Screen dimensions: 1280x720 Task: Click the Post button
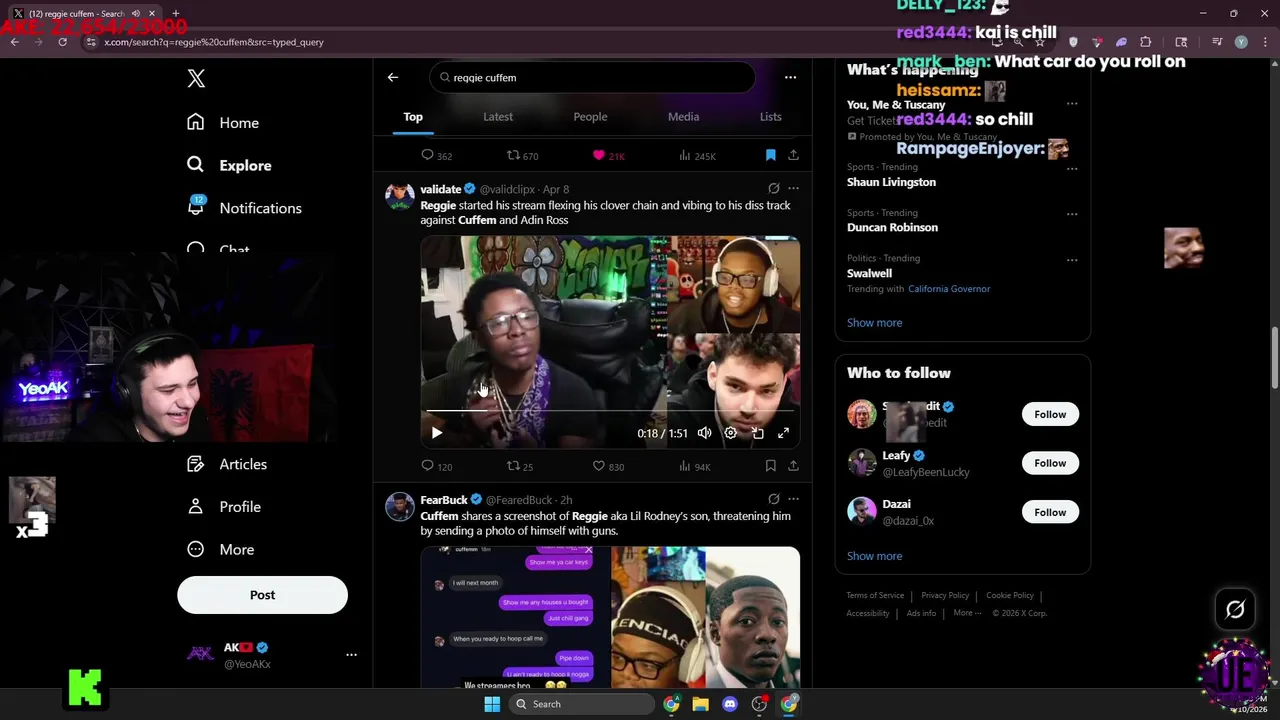point(262,595)
